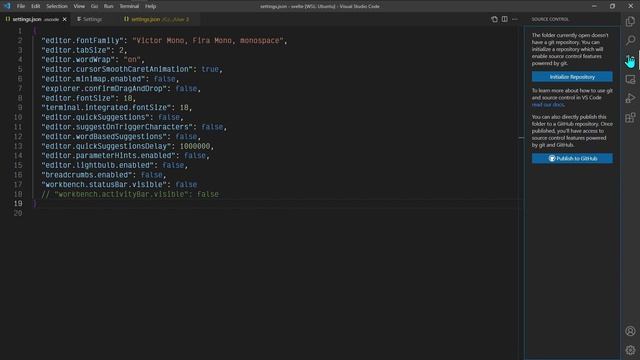Click the commented workbench.activityBar.visible line
Viewport: 640px width, 360px height.
(x=130, y=194)
